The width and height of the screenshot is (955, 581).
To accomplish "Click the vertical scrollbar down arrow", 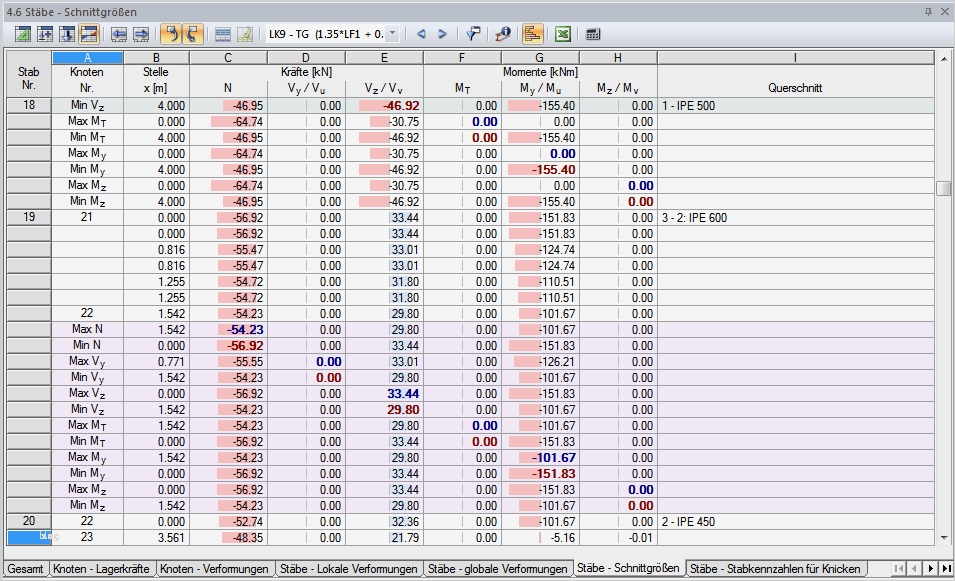I will point(944,538).
